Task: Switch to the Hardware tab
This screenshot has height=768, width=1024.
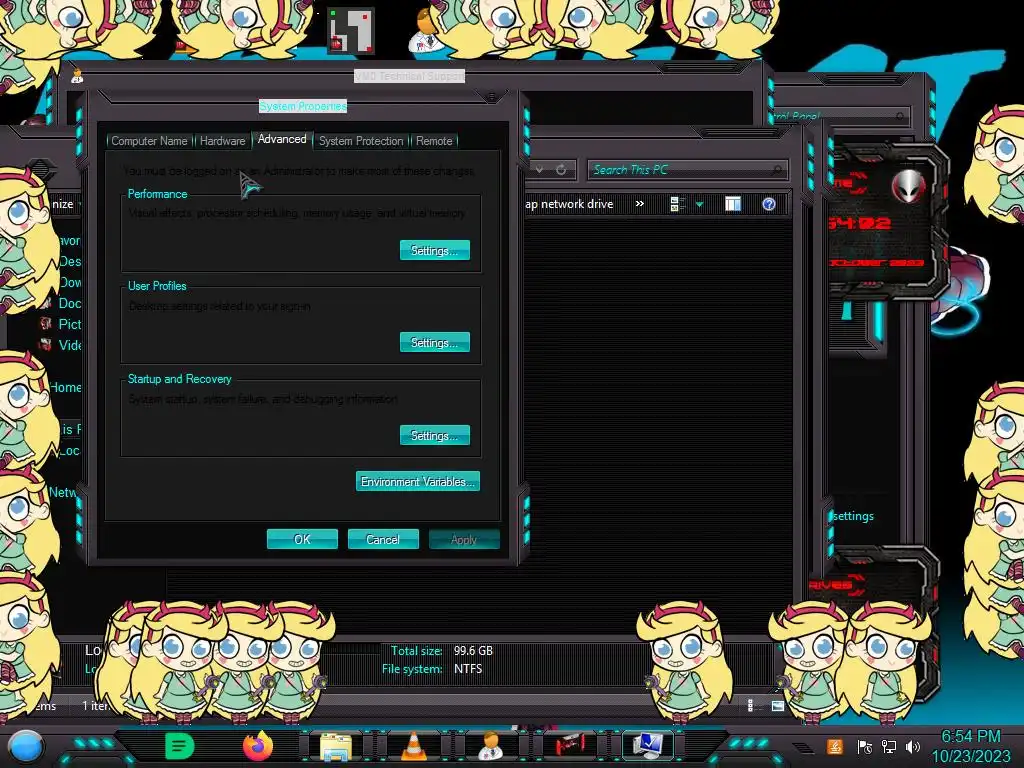Action: [223, 141]
